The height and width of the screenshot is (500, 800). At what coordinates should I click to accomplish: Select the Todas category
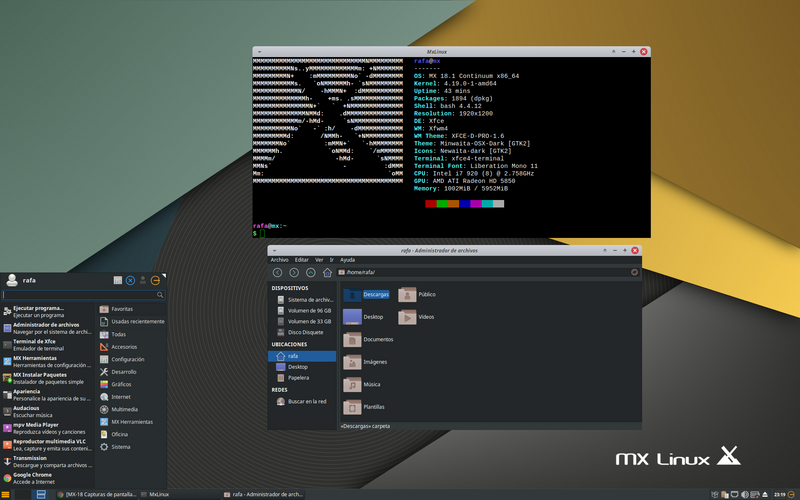coord(131,334)
